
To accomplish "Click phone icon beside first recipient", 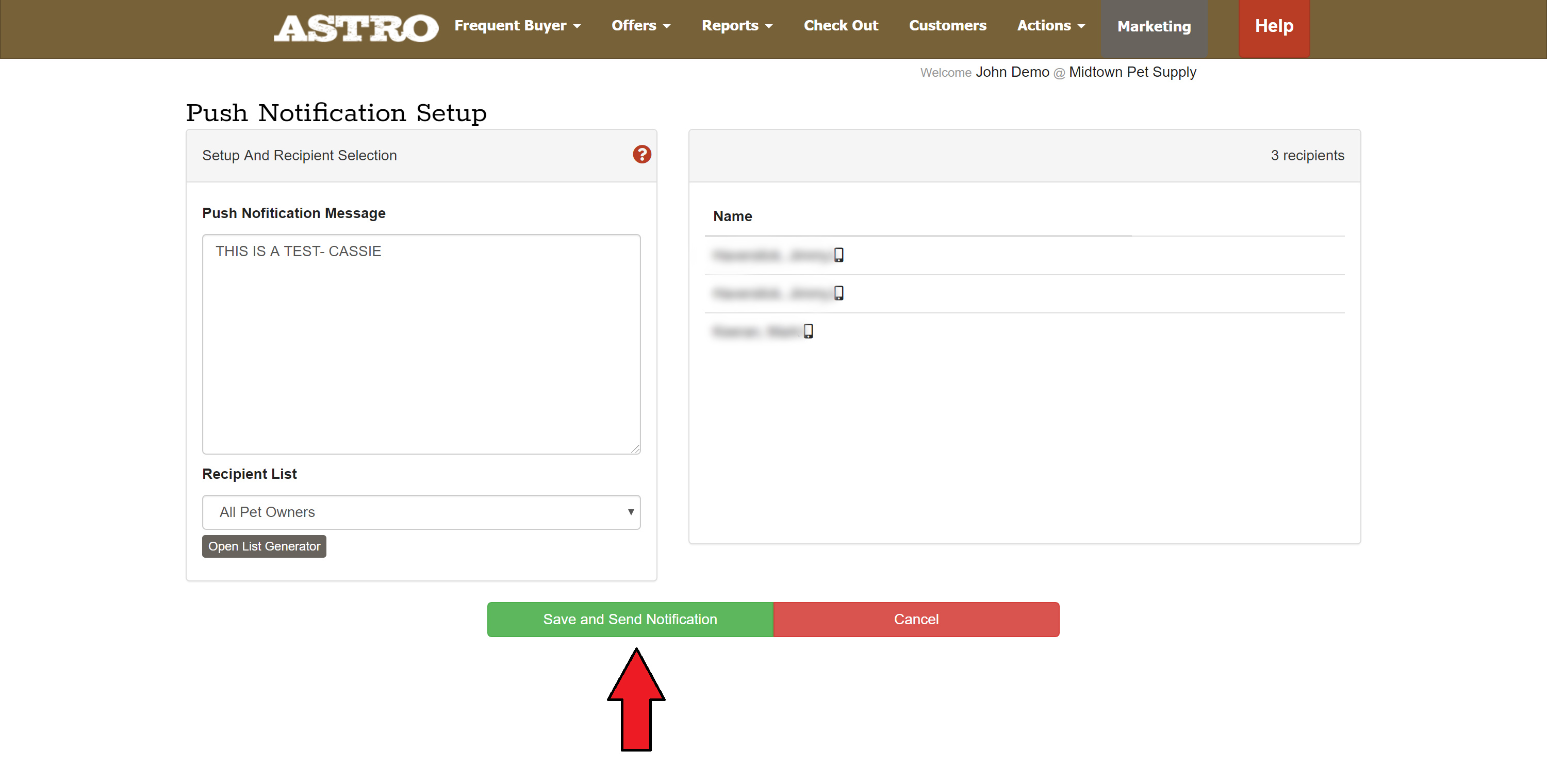I will pos(838,255).
